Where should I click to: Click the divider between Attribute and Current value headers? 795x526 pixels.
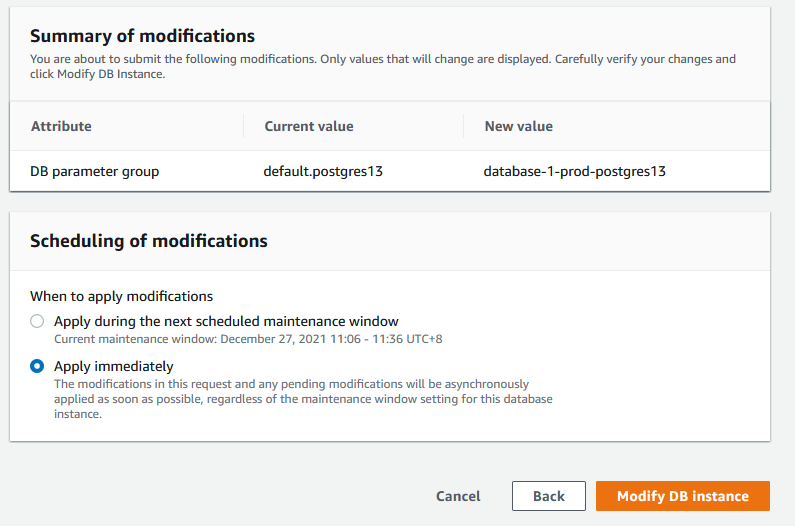point(243,126)
